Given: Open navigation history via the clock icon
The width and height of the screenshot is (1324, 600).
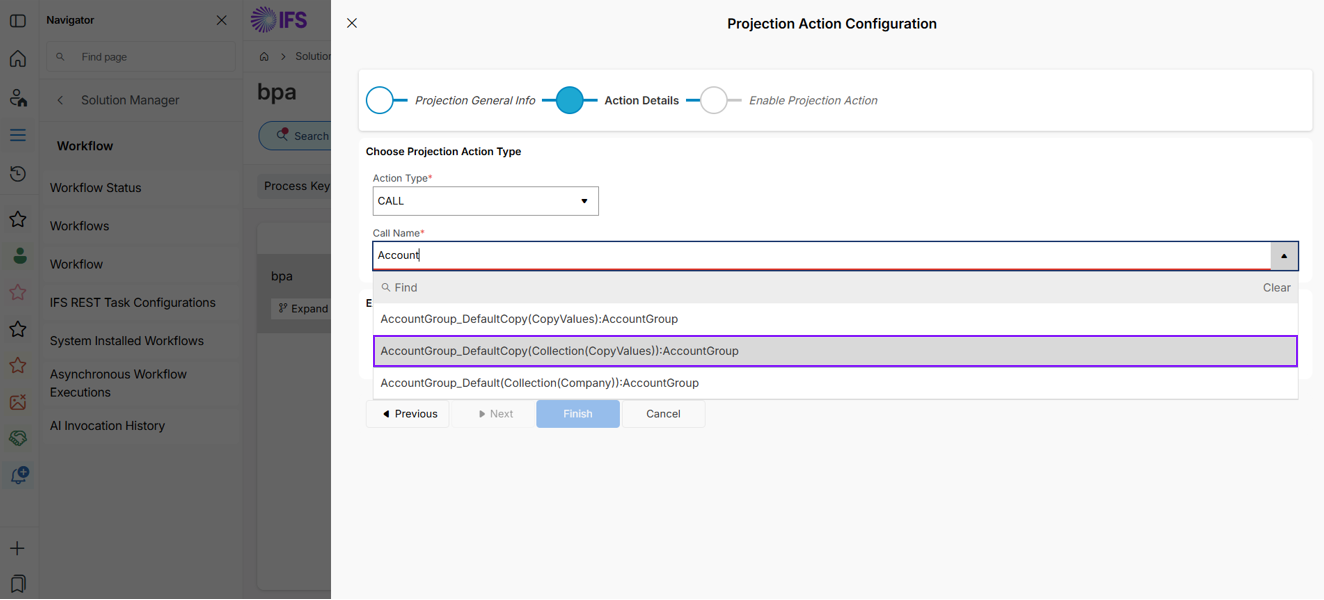Looking at the screenshot, I should tap(18, 173).
